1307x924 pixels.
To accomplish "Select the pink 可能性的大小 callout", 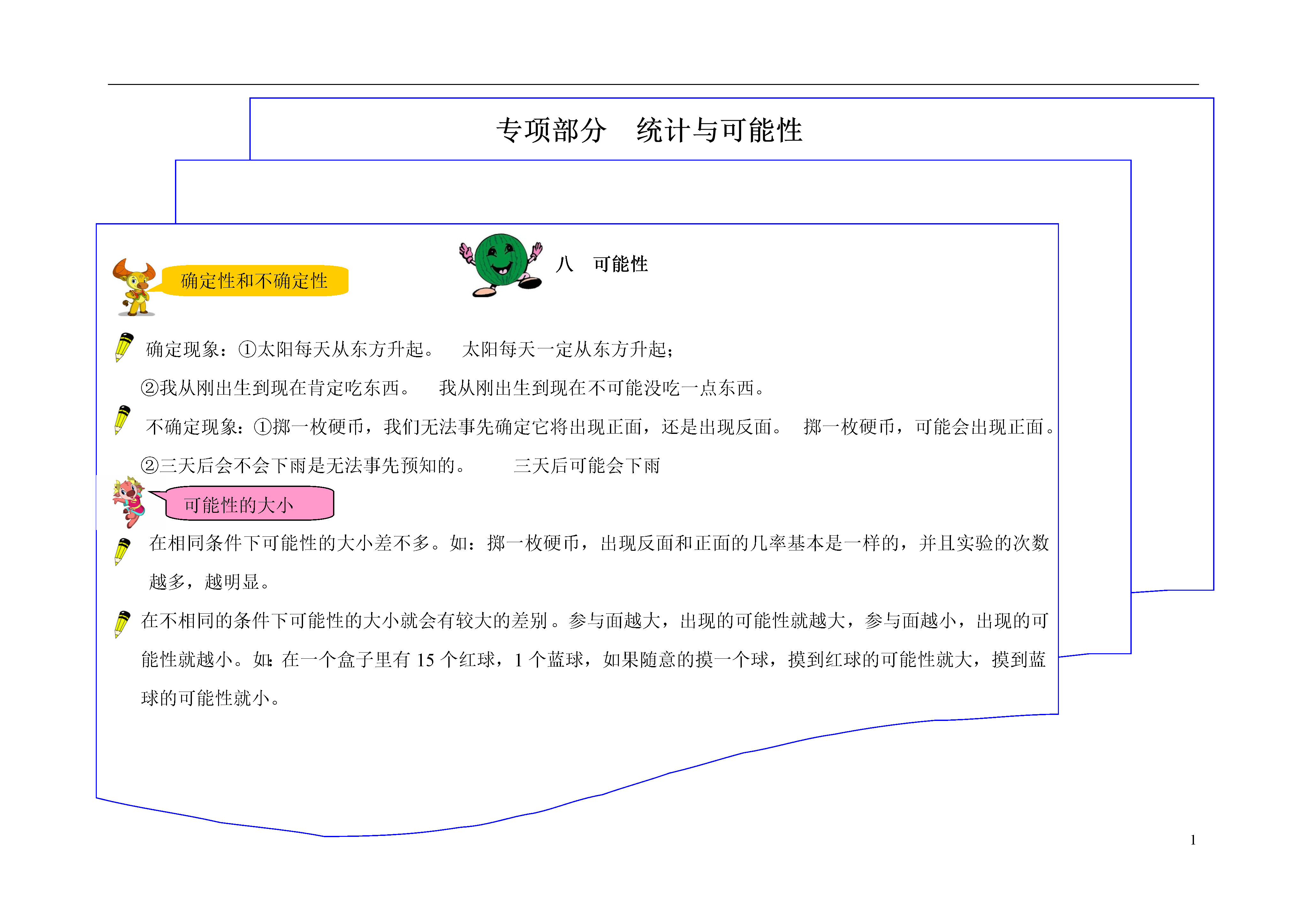I will click(249, 503).
